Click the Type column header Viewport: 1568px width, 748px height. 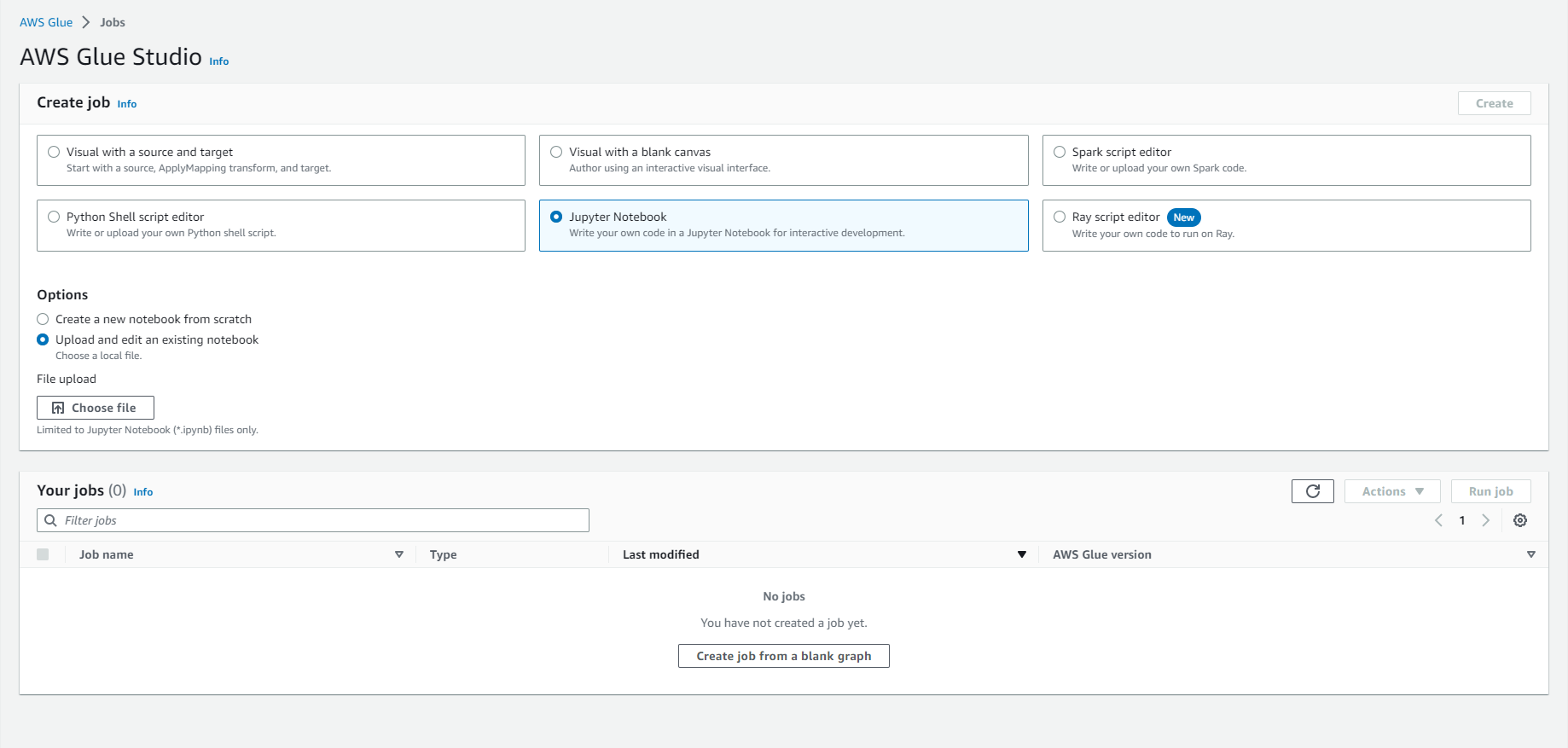[443, 554]
